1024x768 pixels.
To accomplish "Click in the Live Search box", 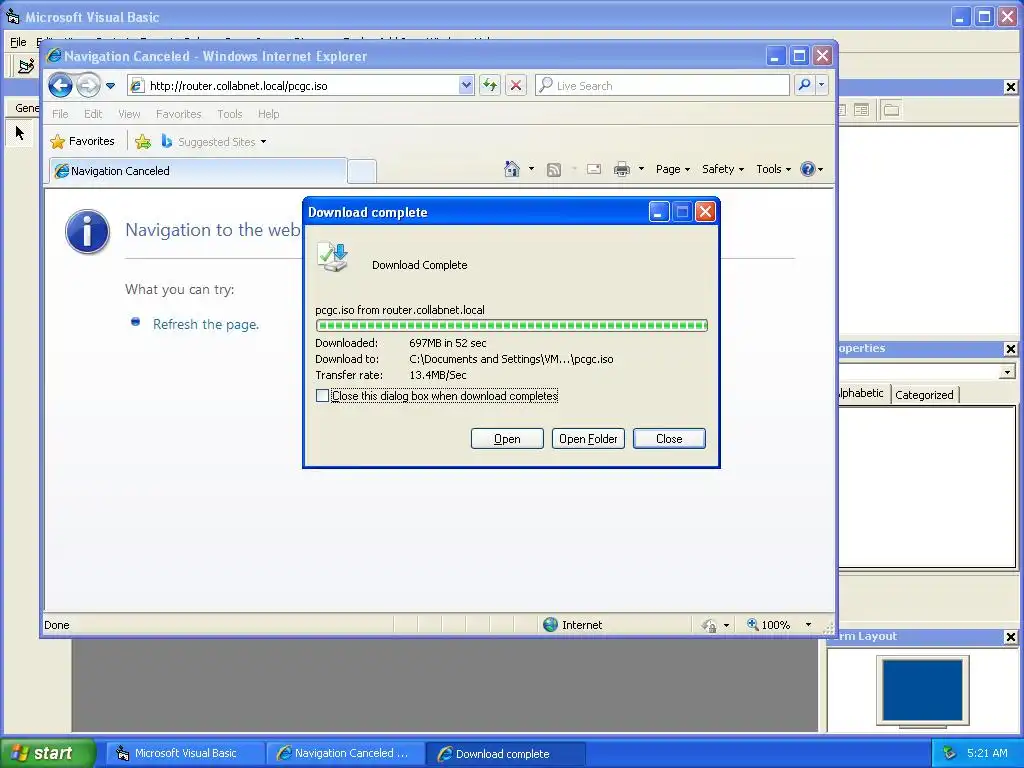I will point(662,86).
